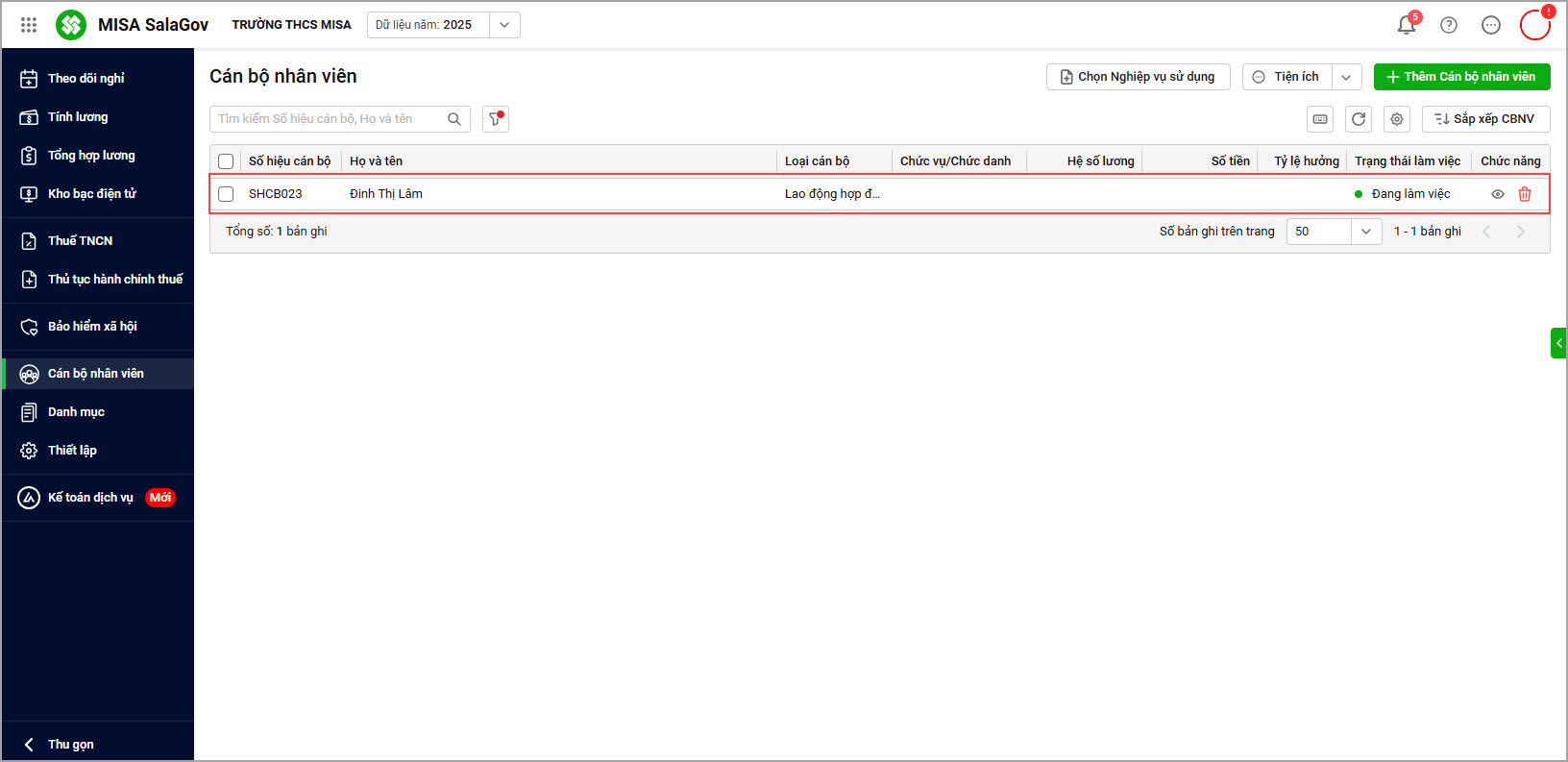Click the keyboard shortcuts icon
The width and height of the screenshot is (1568, 762).
(1320, 119)
